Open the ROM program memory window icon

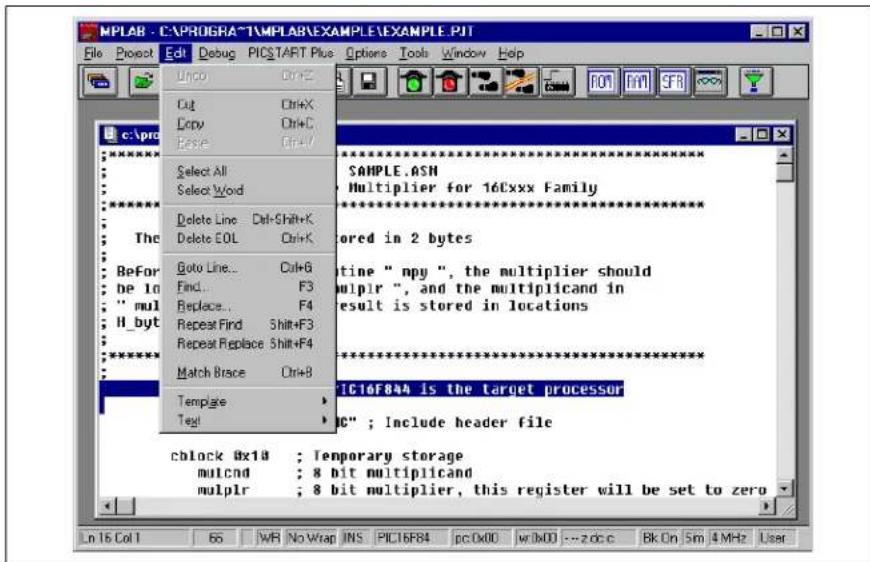coord(602,82)
